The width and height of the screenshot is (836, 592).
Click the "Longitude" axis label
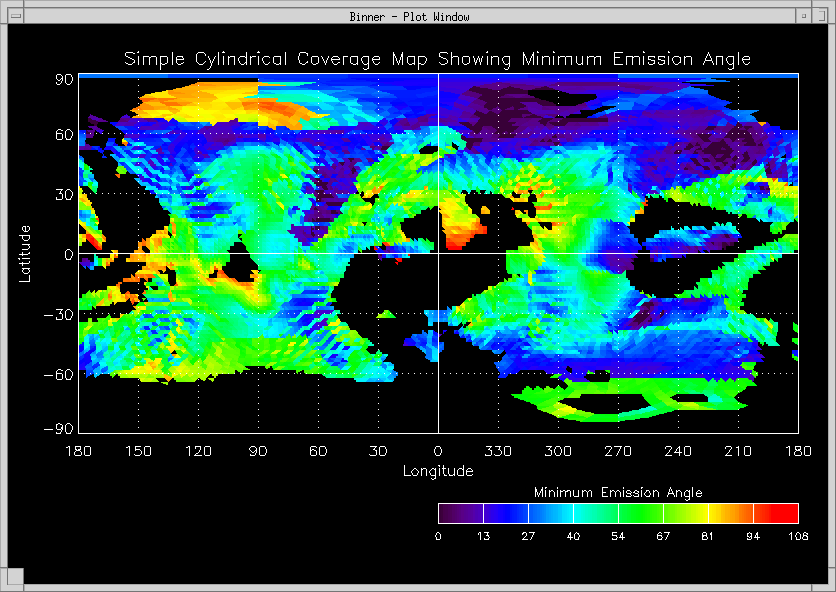pyautogui.click(x=438, y=471)
